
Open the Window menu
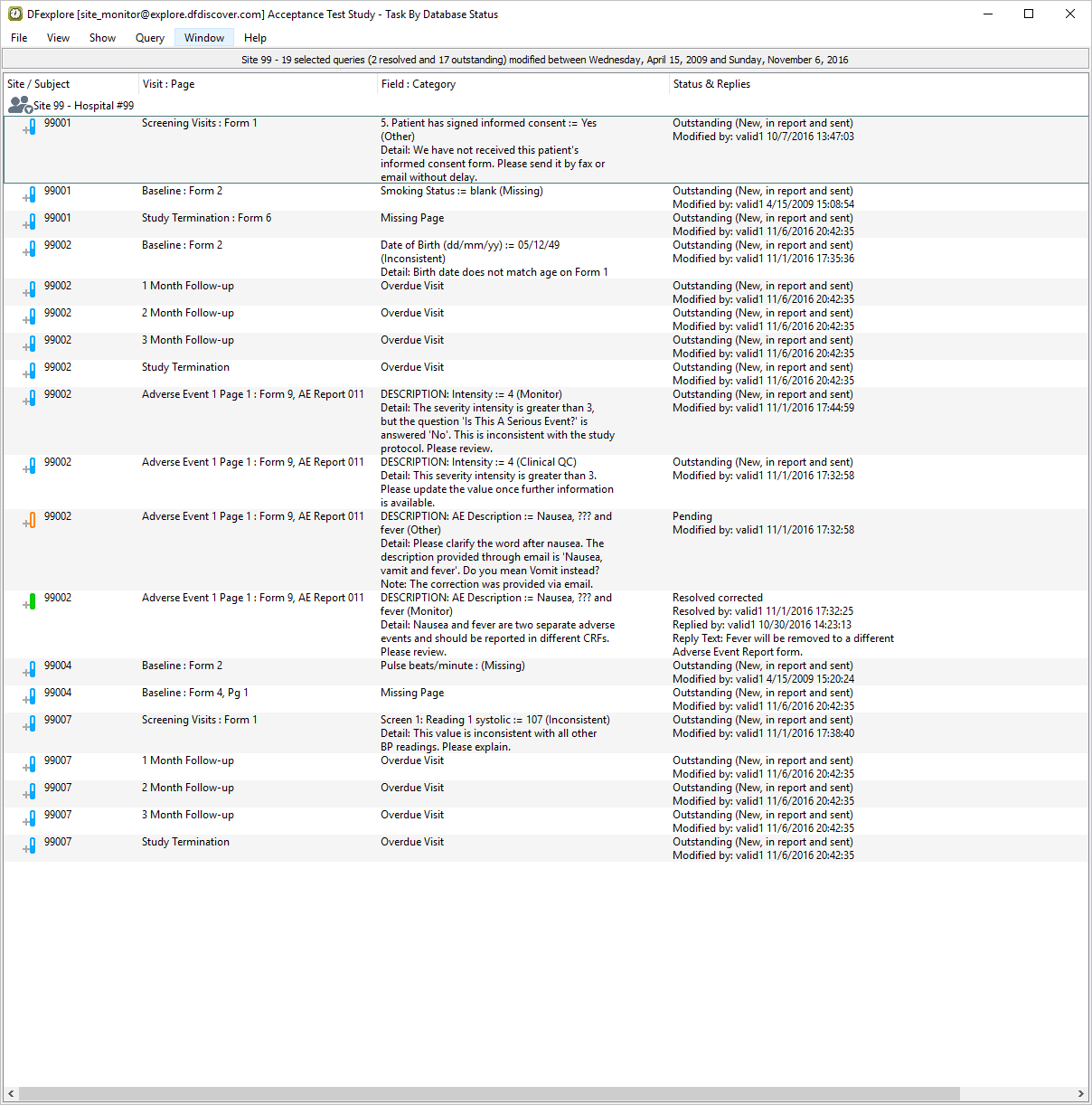pos(204,38)
